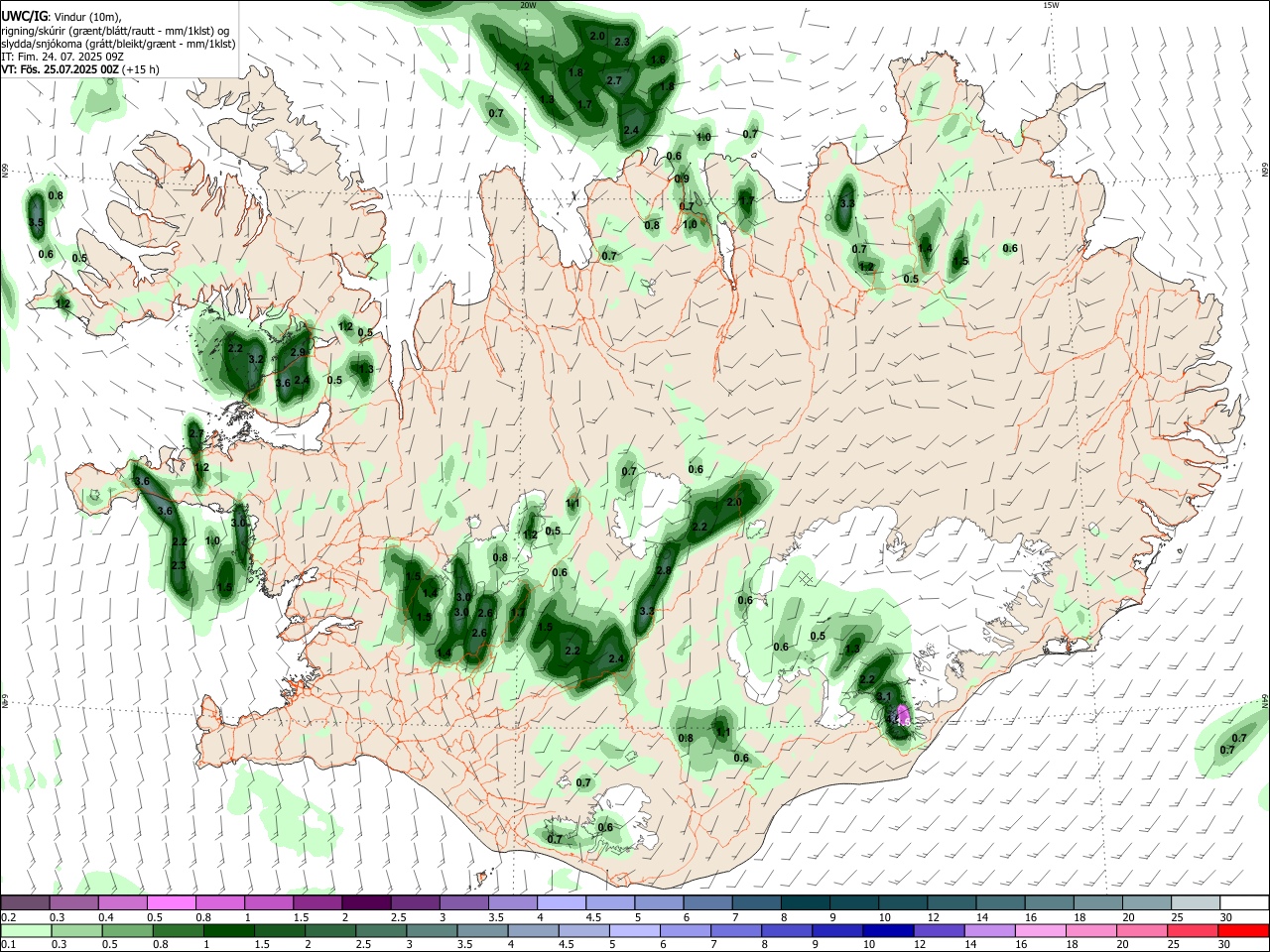The image size is (1270, 952).
Task: Click the 3.2 precipitation value on the map
Action: (256, 359)
